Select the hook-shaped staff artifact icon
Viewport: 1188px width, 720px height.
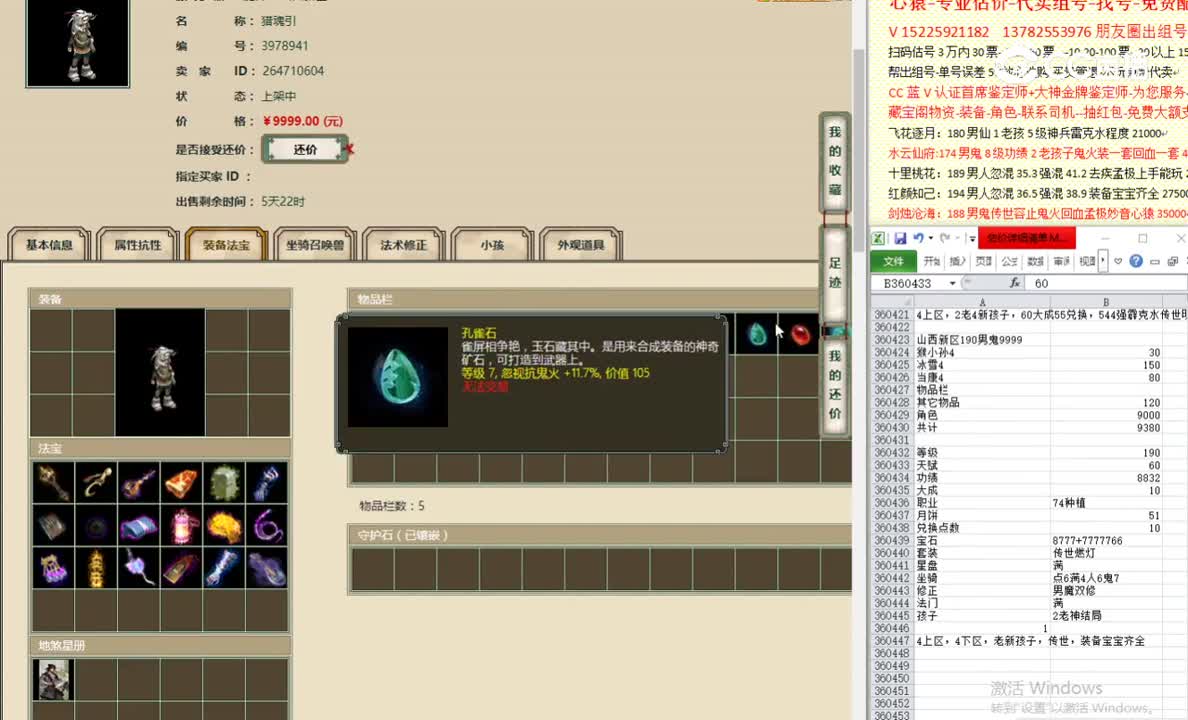(x=96, y=483)
